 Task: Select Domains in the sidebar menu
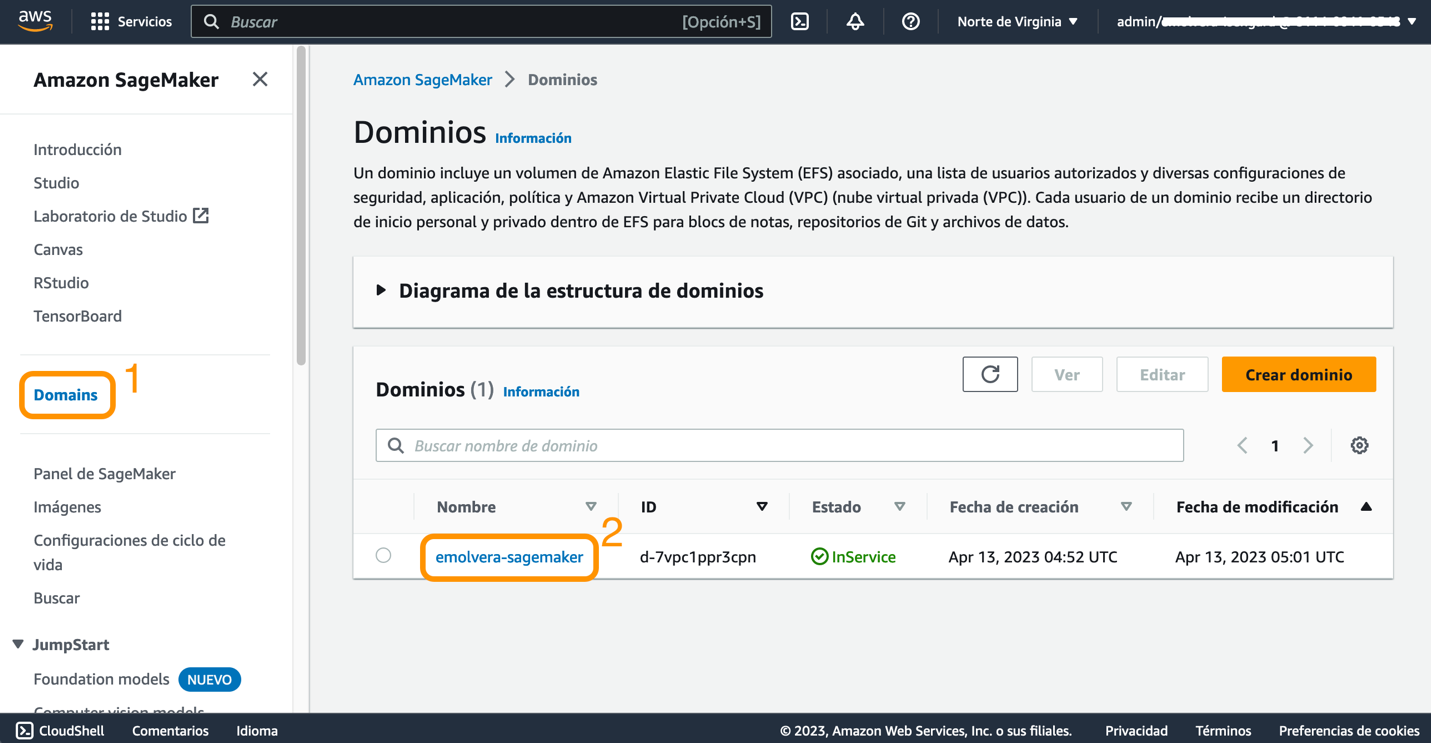tap(66, 395)
